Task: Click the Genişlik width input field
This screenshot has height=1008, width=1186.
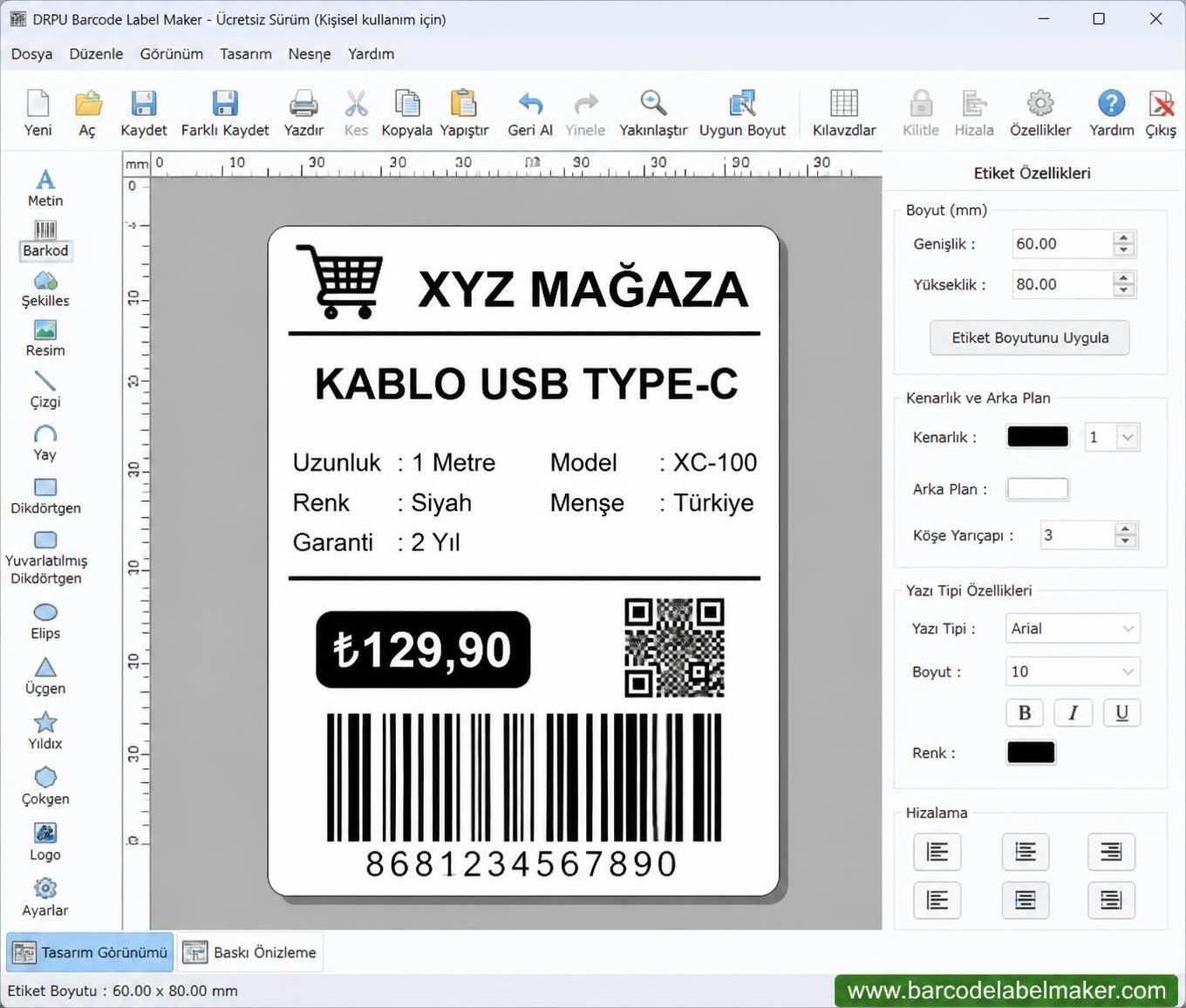Action: [1063, 244]
